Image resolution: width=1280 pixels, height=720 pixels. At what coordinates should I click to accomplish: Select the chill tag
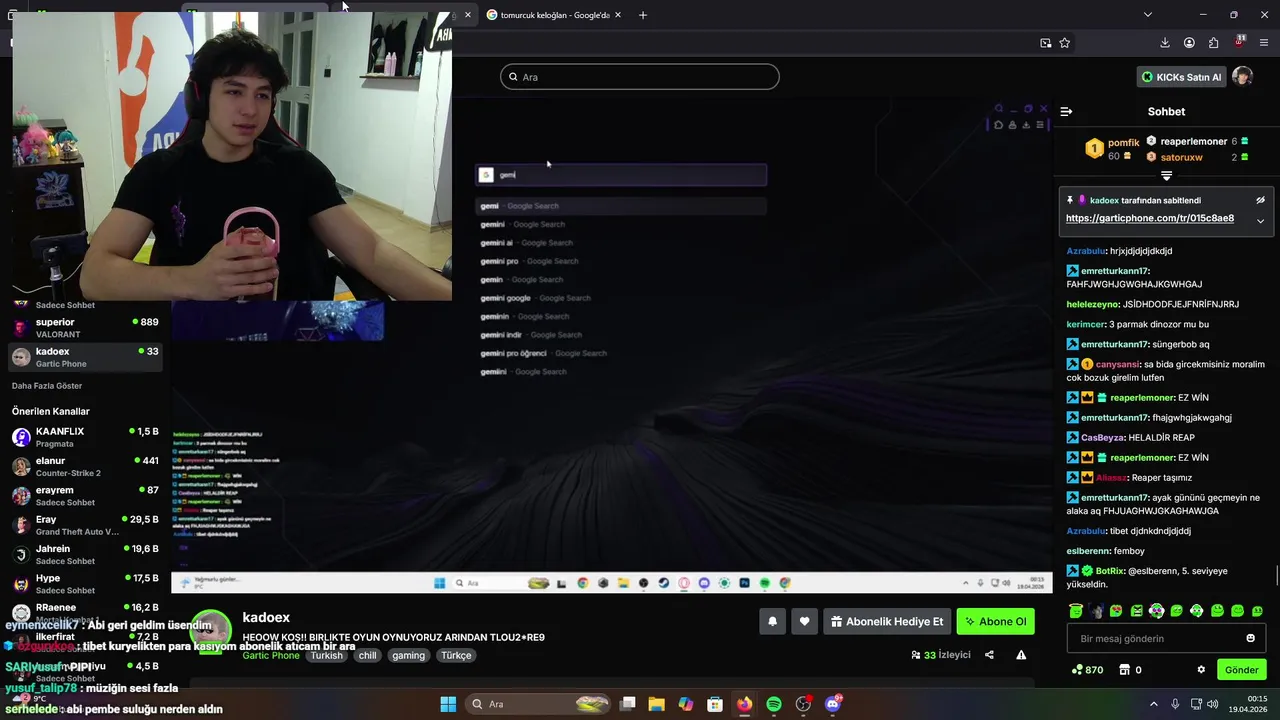click(x=367, y=655)
